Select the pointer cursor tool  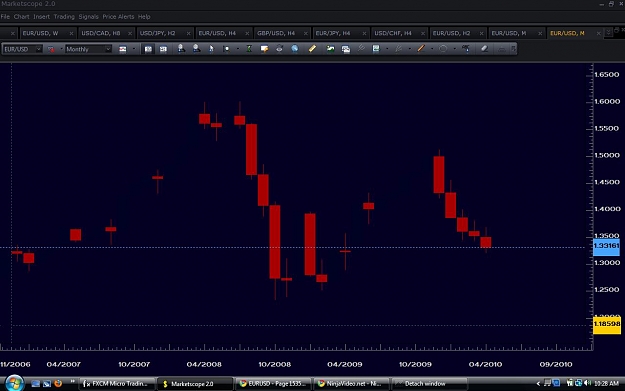(211, 49)
